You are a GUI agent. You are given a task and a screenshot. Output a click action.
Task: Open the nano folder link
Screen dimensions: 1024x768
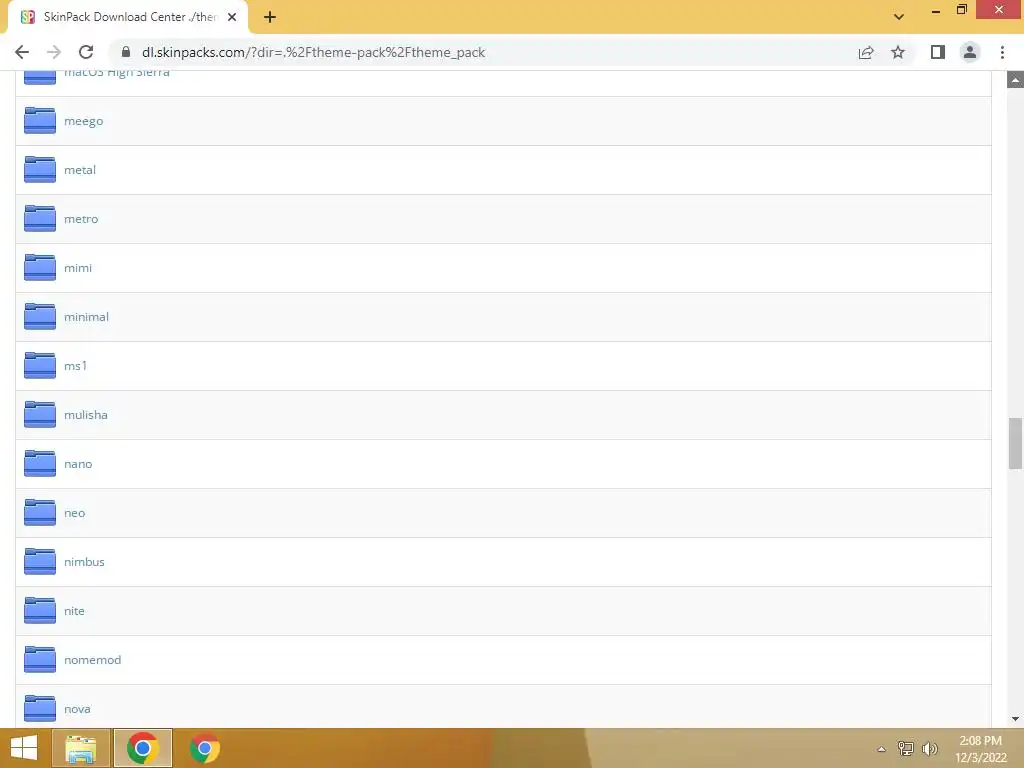[x=78, y=464]
